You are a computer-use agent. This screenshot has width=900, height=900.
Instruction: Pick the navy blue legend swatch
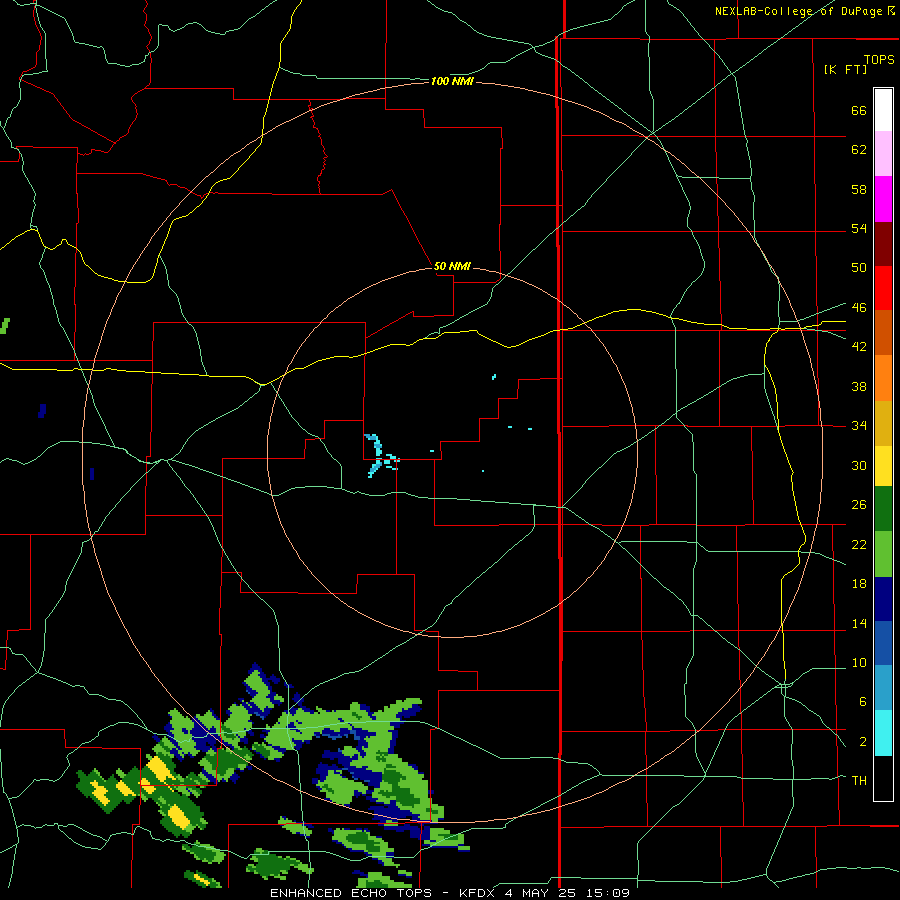[x=883, y=599]
